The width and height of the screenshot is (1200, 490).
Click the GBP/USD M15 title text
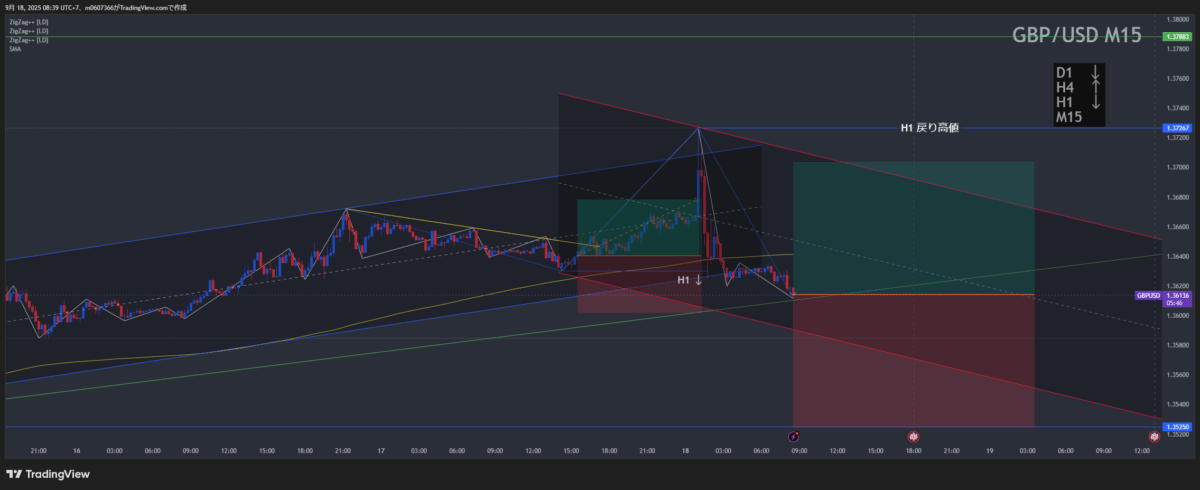pos(1078,34)
